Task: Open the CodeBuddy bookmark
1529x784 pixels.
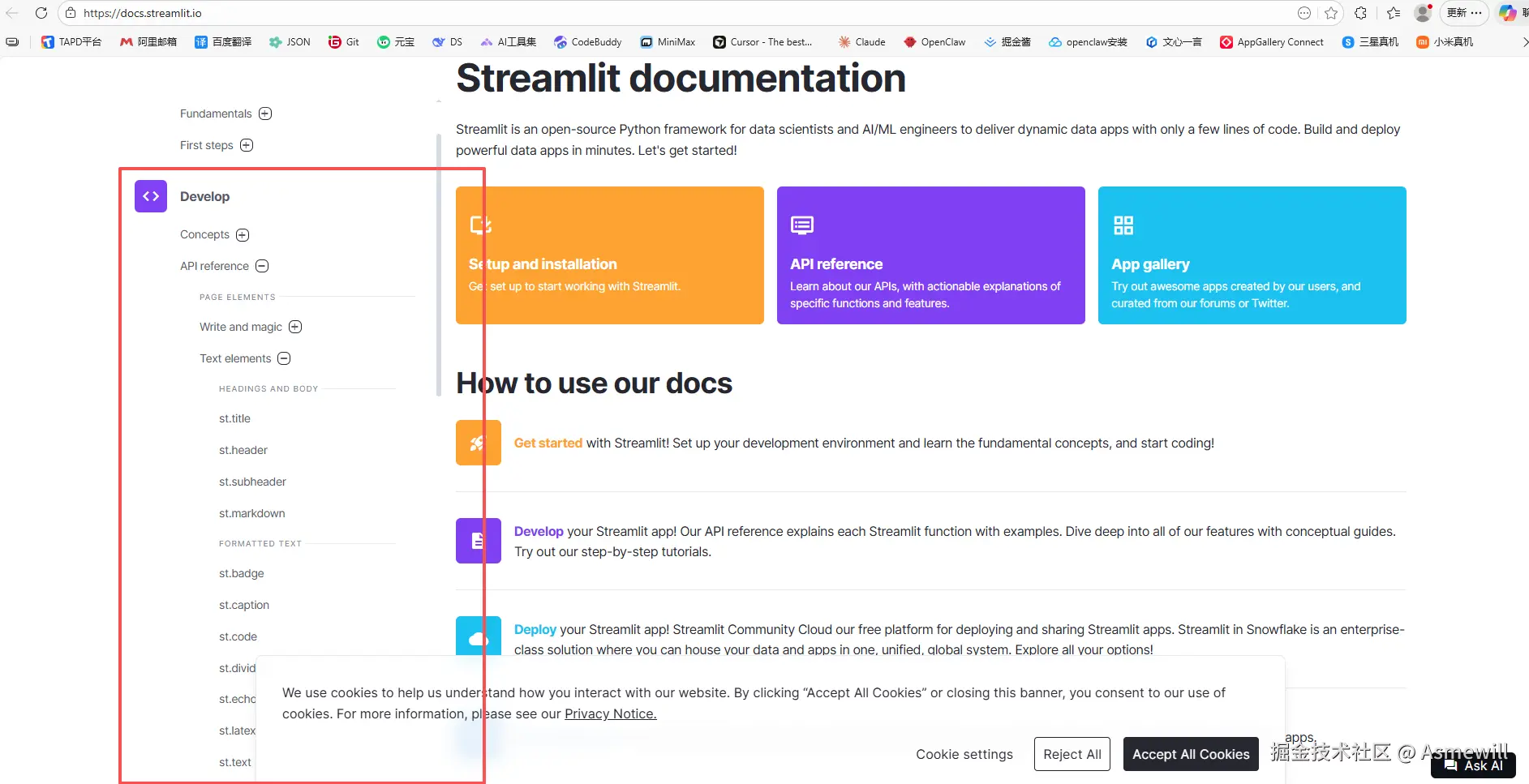Action: (x=588, y=42)
